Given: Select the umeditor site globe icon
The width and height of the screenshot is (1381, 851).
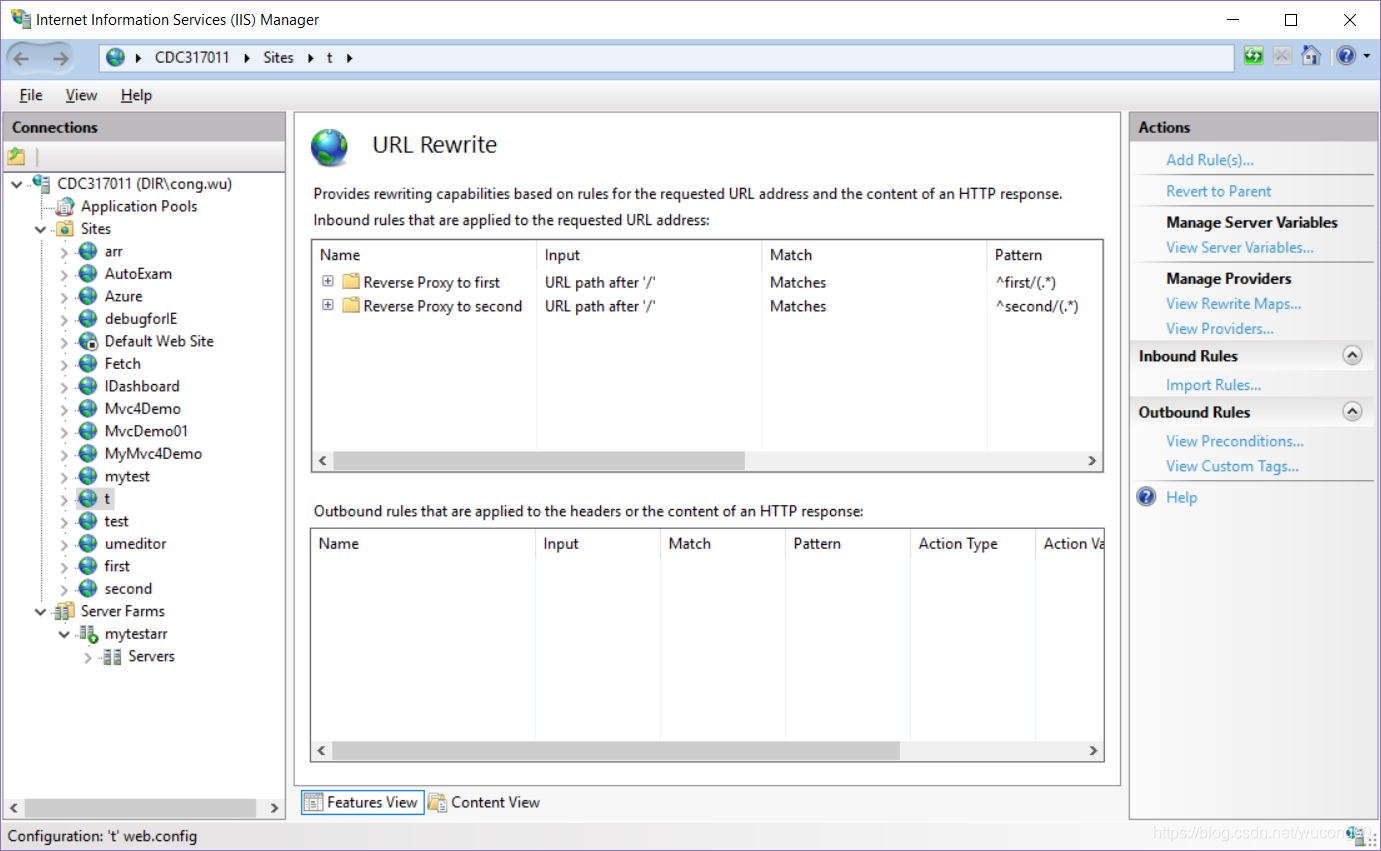Looking at the screenshot, I should pos(88,544).
